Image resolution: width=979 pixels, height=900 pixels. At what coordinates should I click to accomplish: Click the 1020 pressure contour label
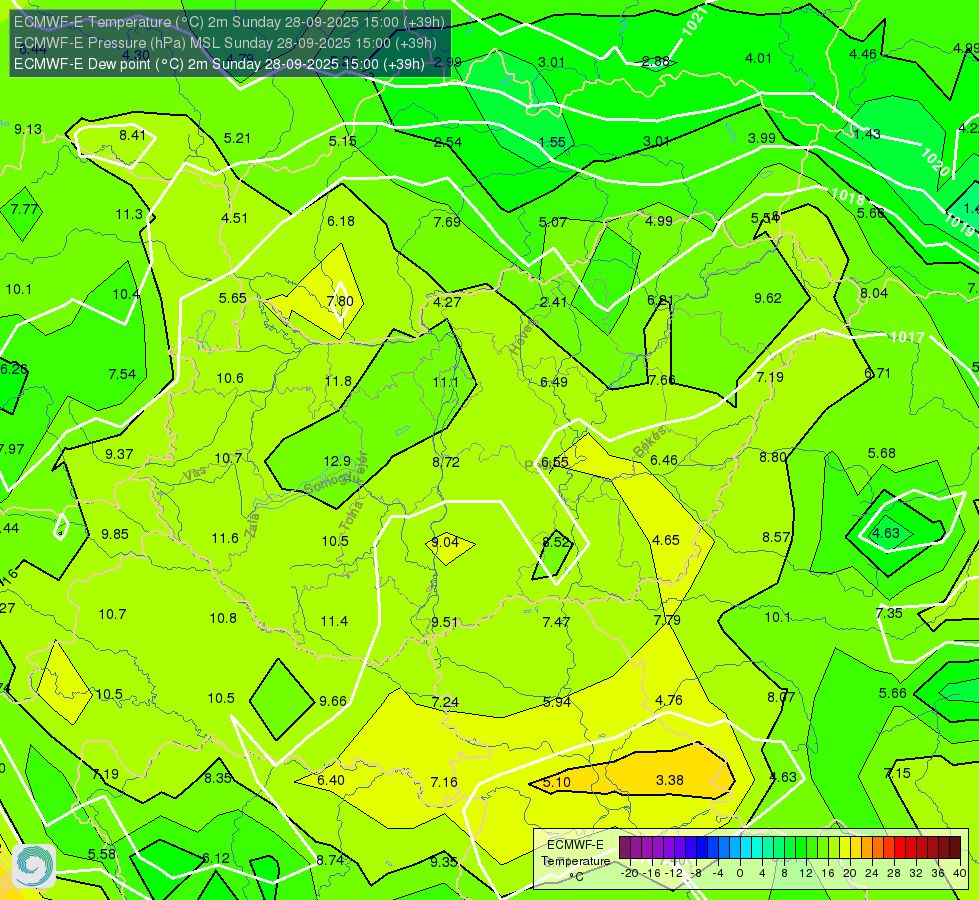(x=935, y=161)
